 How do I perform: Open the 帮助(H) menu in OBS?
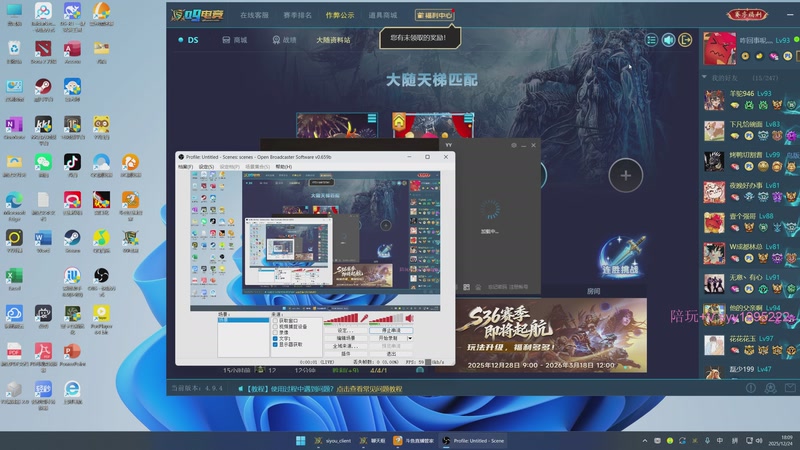[284, 167]
